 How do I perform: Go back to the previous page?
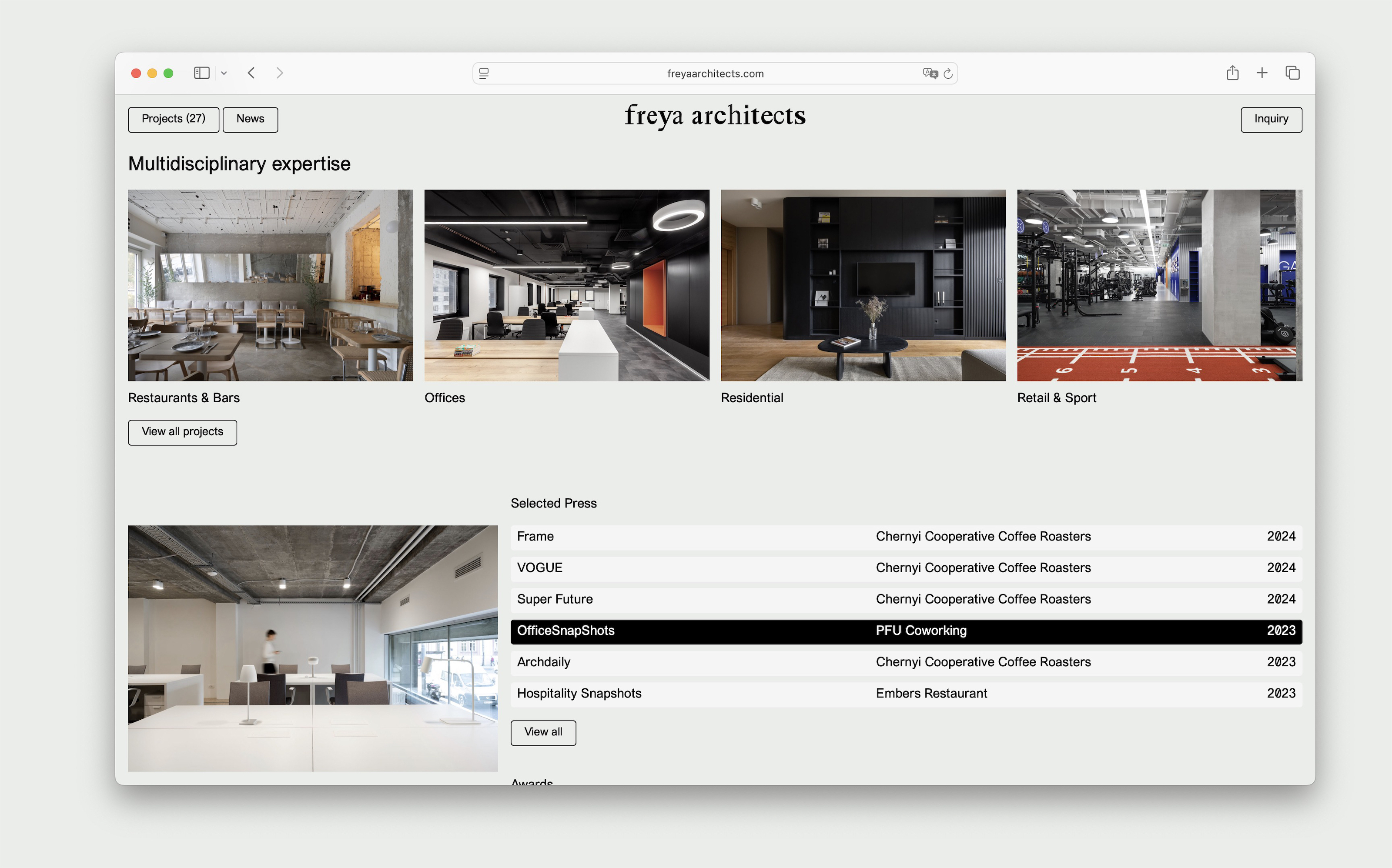[251, 73]
